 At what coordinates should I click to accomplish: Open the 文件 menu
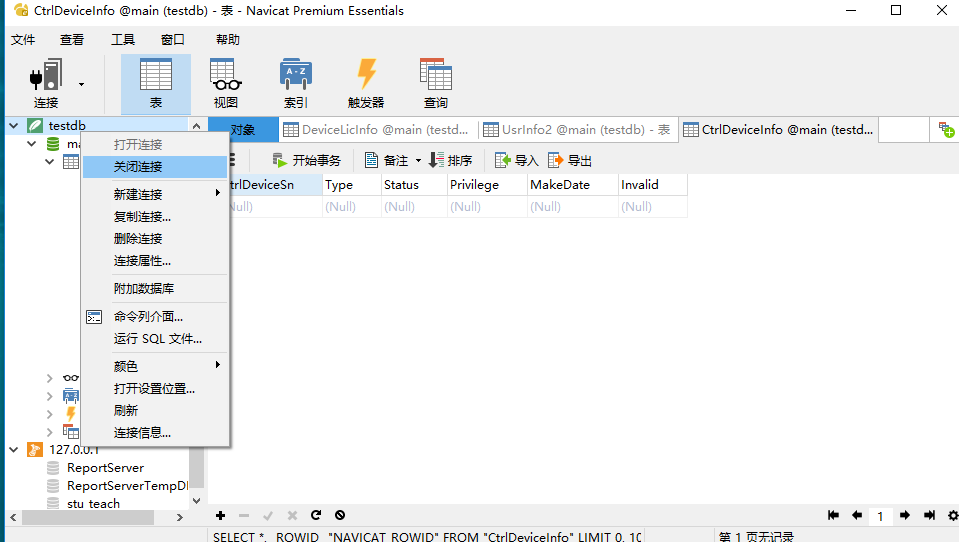(x=23, y=40)
